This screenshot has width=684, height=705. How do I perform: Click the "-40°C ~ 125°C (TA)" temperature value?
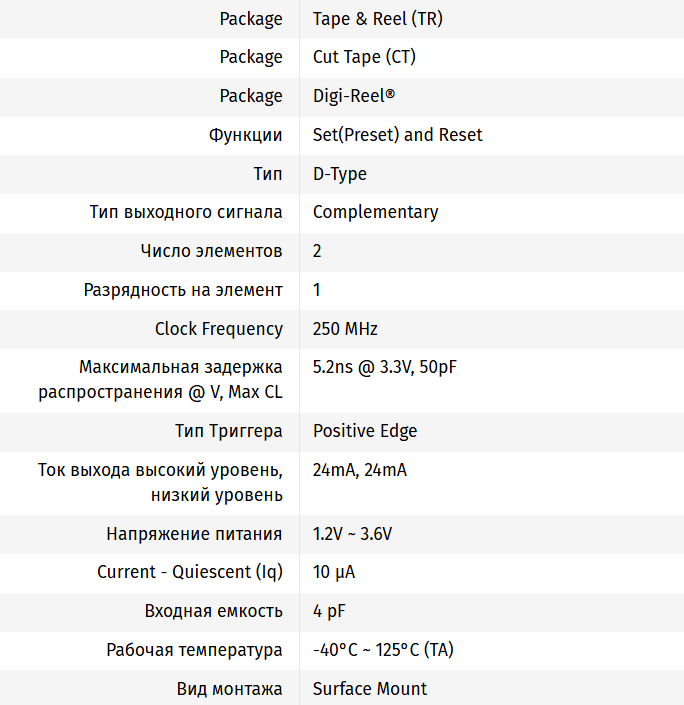point(382,650)
